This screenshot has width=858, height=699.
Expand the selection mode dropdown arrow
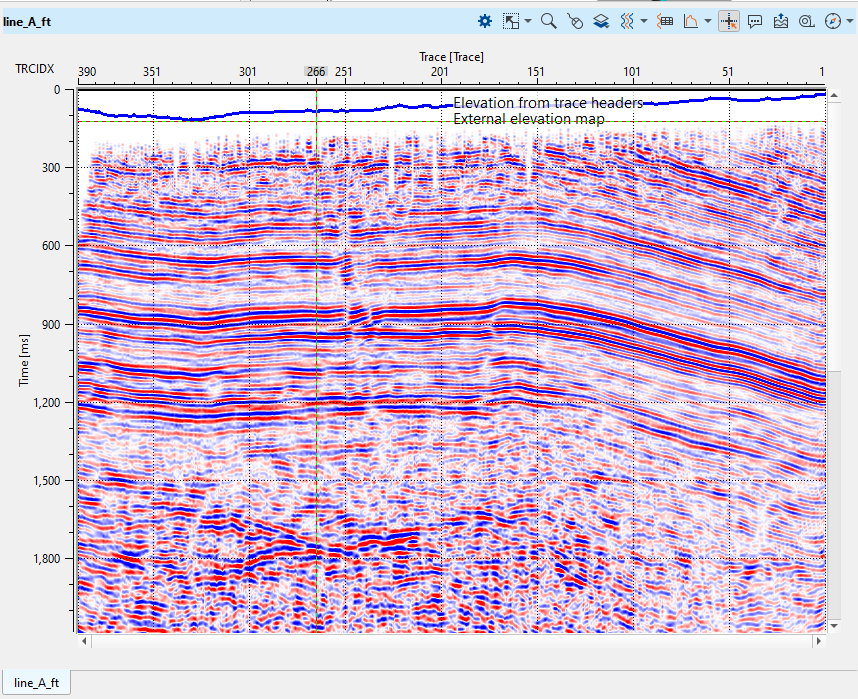click(x=528, y=21)
